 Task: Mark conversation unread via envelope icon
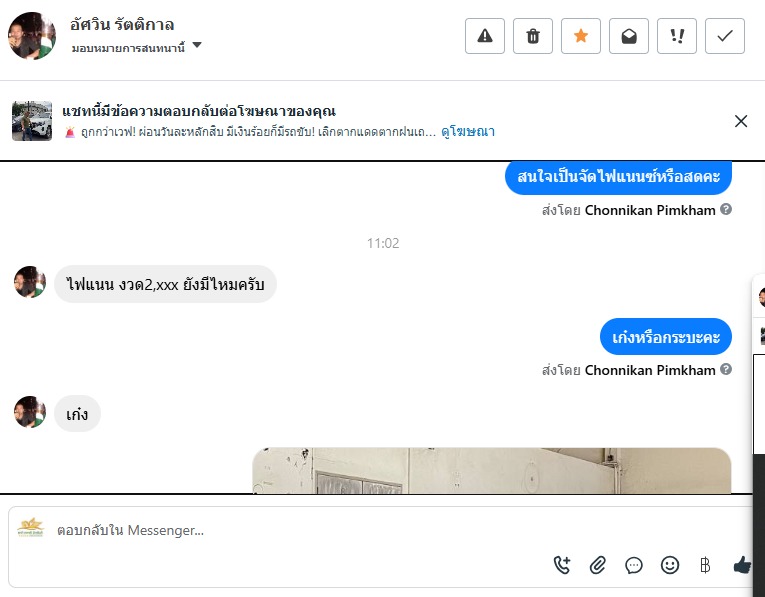click(629, 36)
